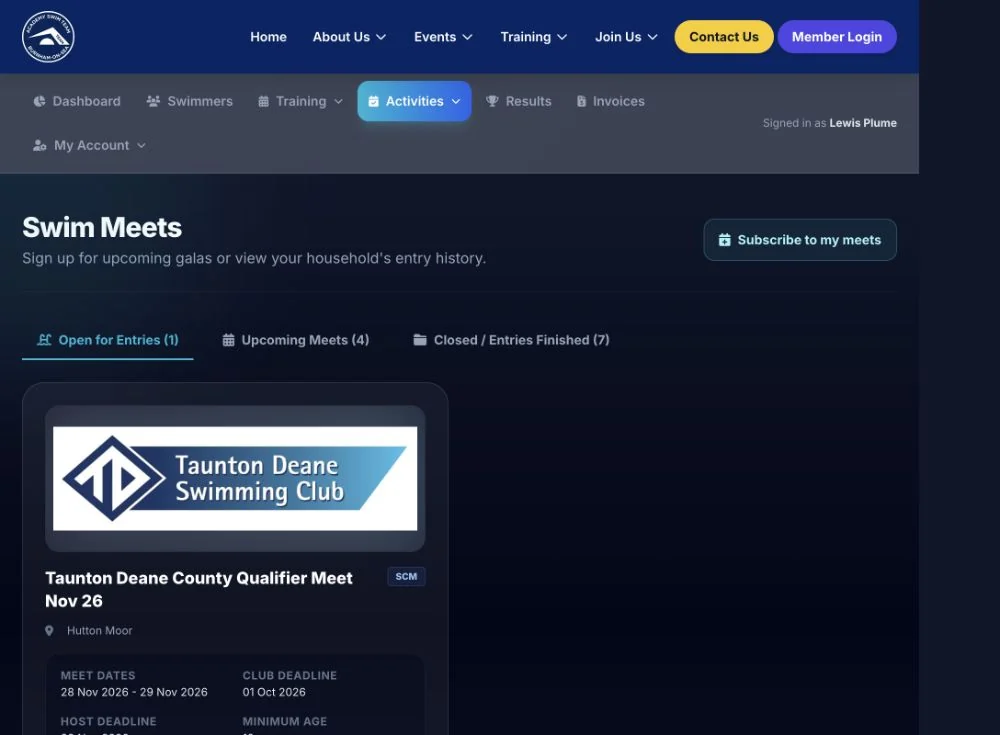
Task: Select the Open for Entries tab
Action: pyautogui.click(x=108, y=340)
